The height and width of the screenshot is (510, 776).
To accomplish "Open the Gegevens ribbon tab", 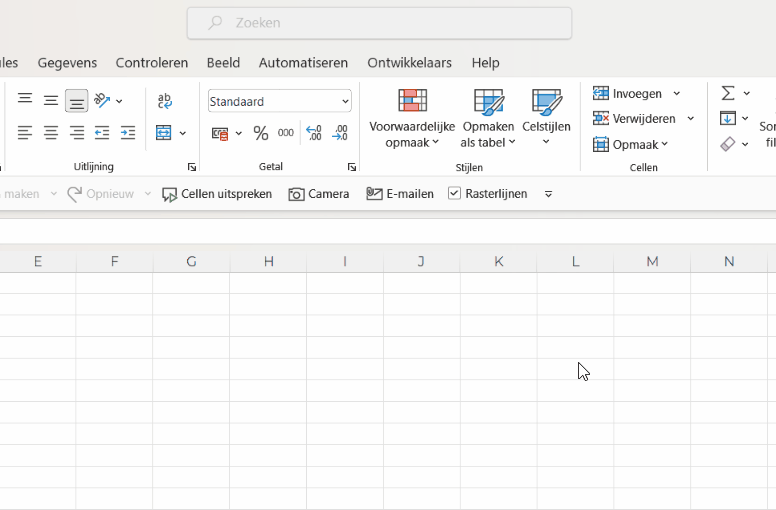I will pyautogui.click(x=67, y=62).
